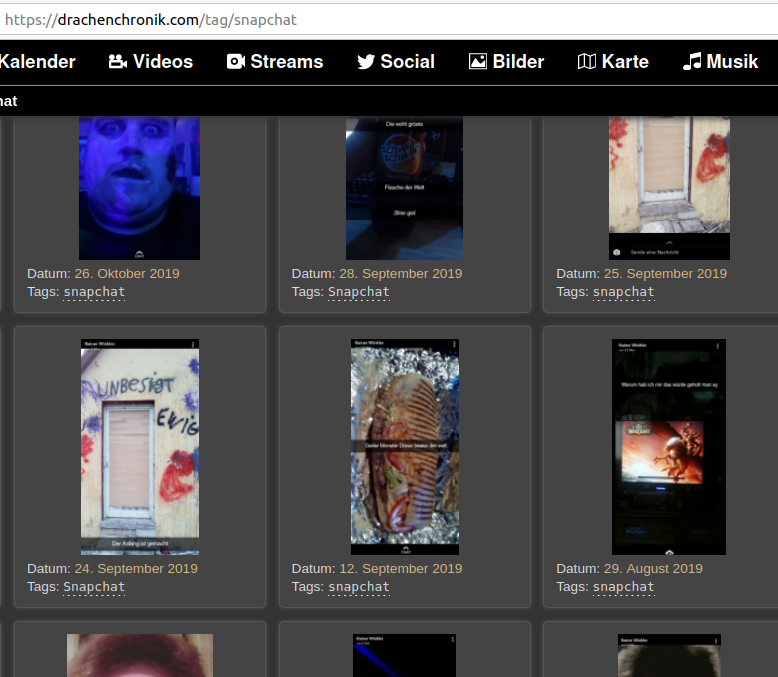Click the date 29. August 2019
778x677 pixels.
click(x=653, y=568)
